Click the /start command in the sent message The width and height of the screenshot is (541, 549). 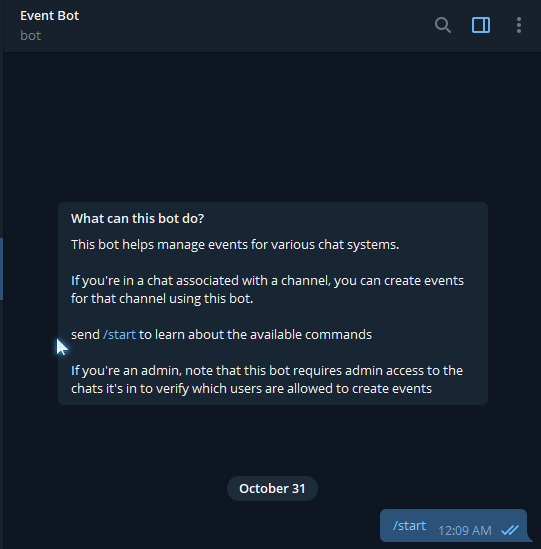(409, 526)
